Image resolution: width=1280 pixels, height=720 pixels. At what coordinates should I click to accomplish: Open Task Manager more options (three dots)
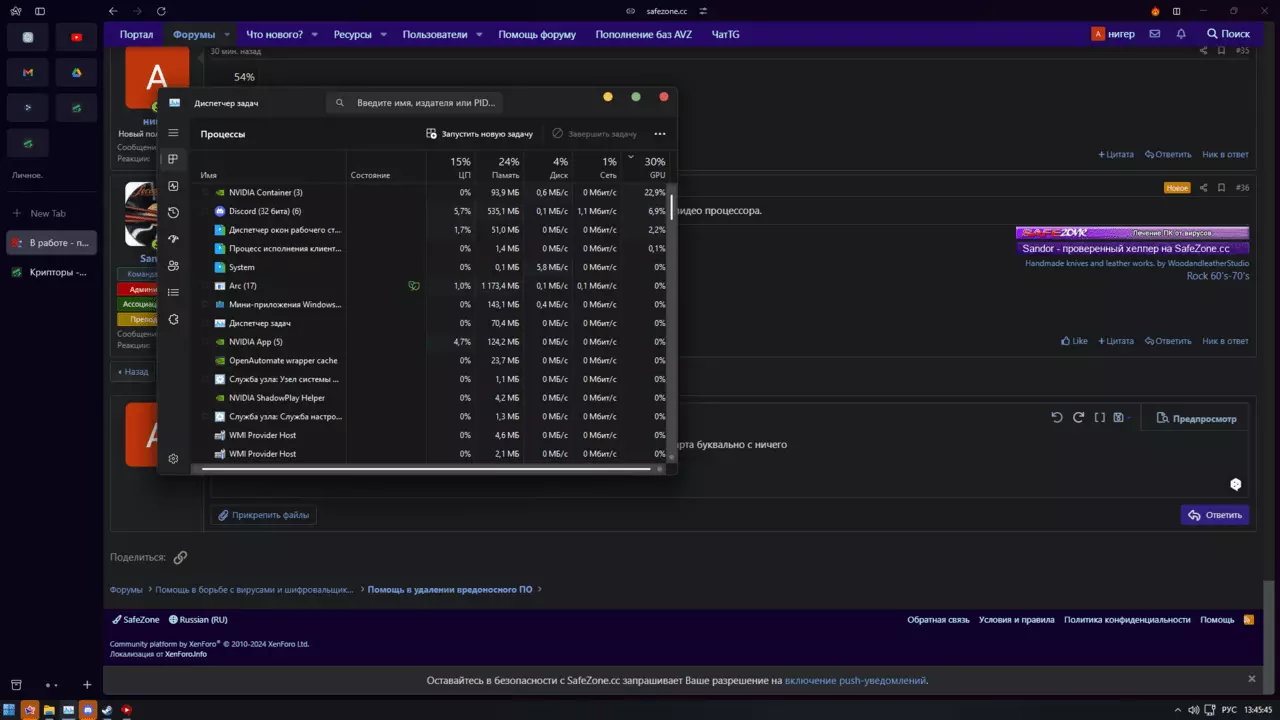659,133
